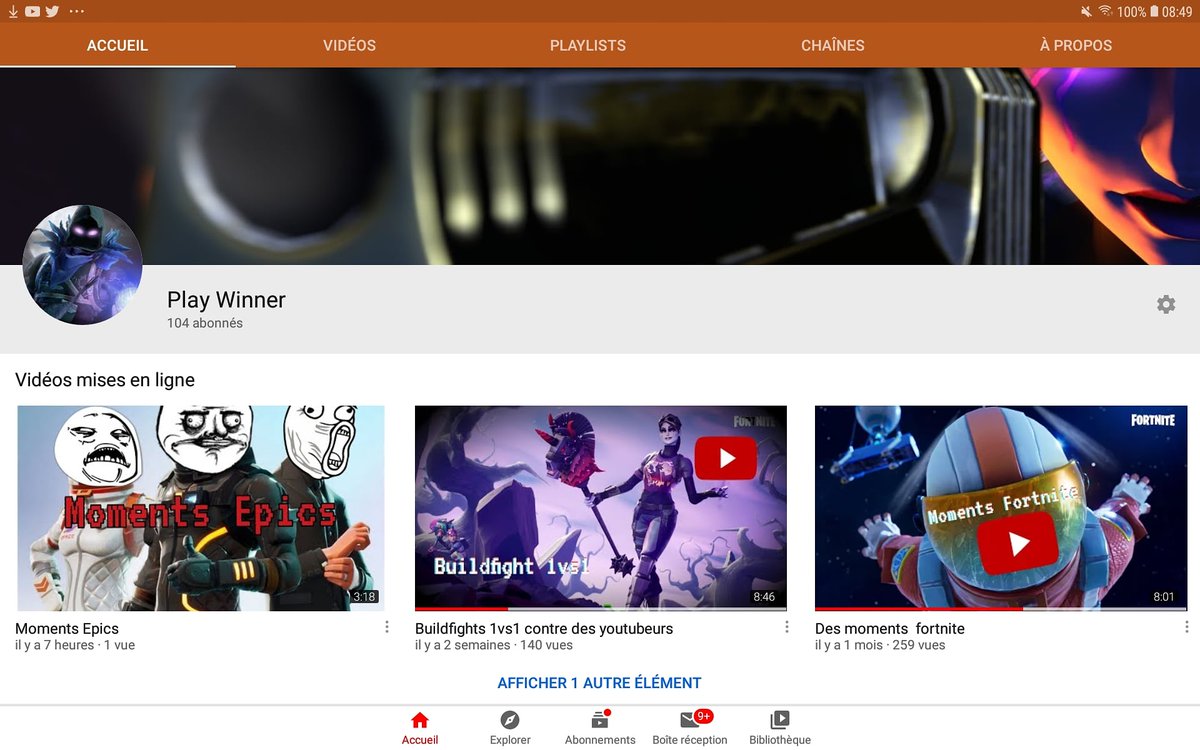Click 'il y a 7 heures · 1 vue'
1200x750 pixels.
[75, 646]
